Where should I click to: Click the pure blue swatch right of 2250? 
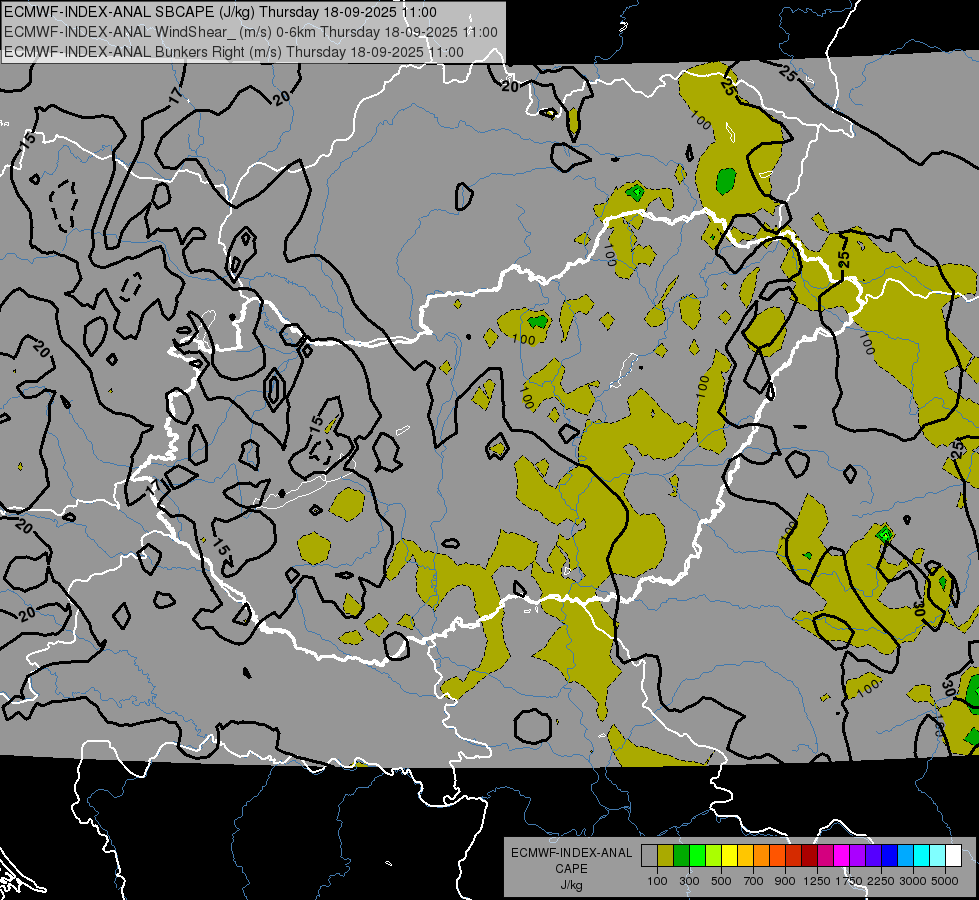pos(890,856)
